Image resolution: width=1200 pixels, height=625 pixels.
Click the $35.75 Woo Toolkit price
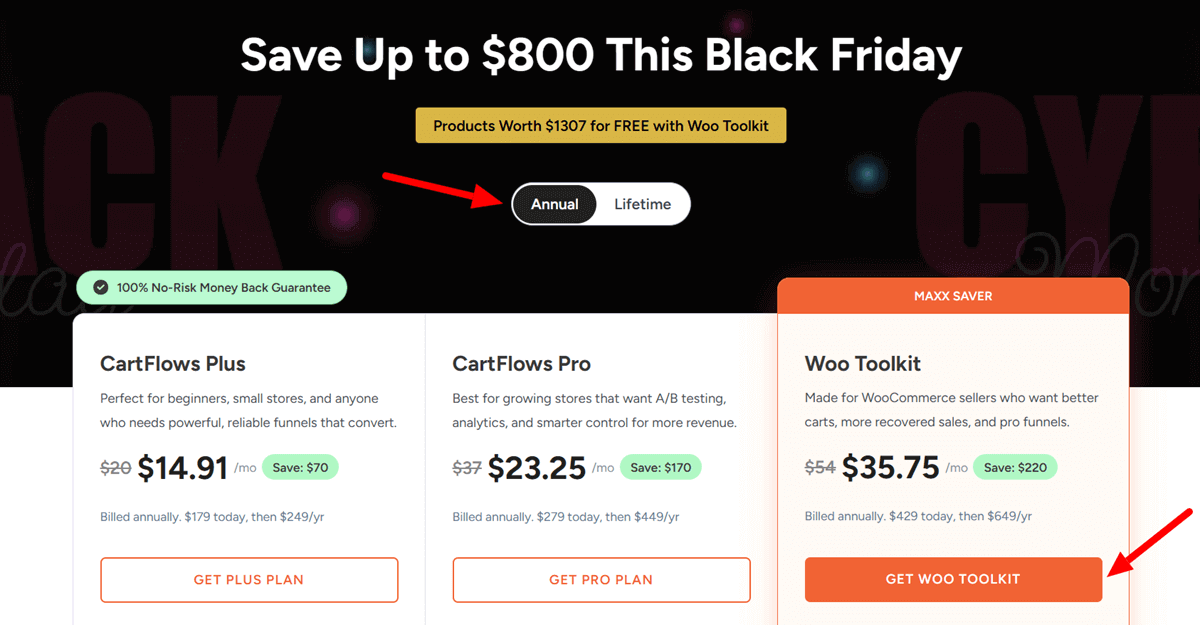(889, 467)
